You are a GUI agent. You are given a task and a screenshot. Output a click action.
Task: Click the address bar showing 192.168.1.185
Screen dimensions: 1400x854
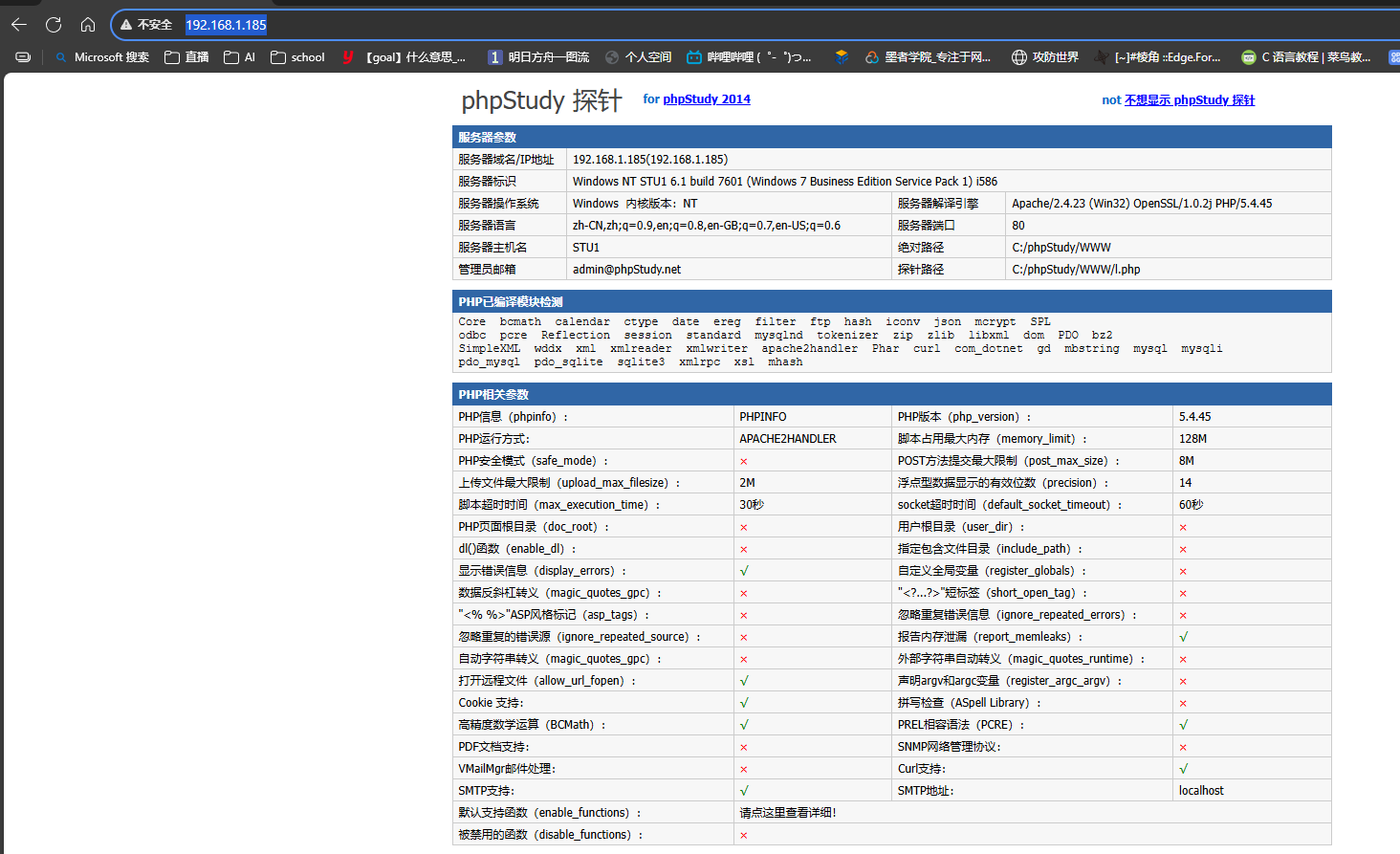(226, 25)
